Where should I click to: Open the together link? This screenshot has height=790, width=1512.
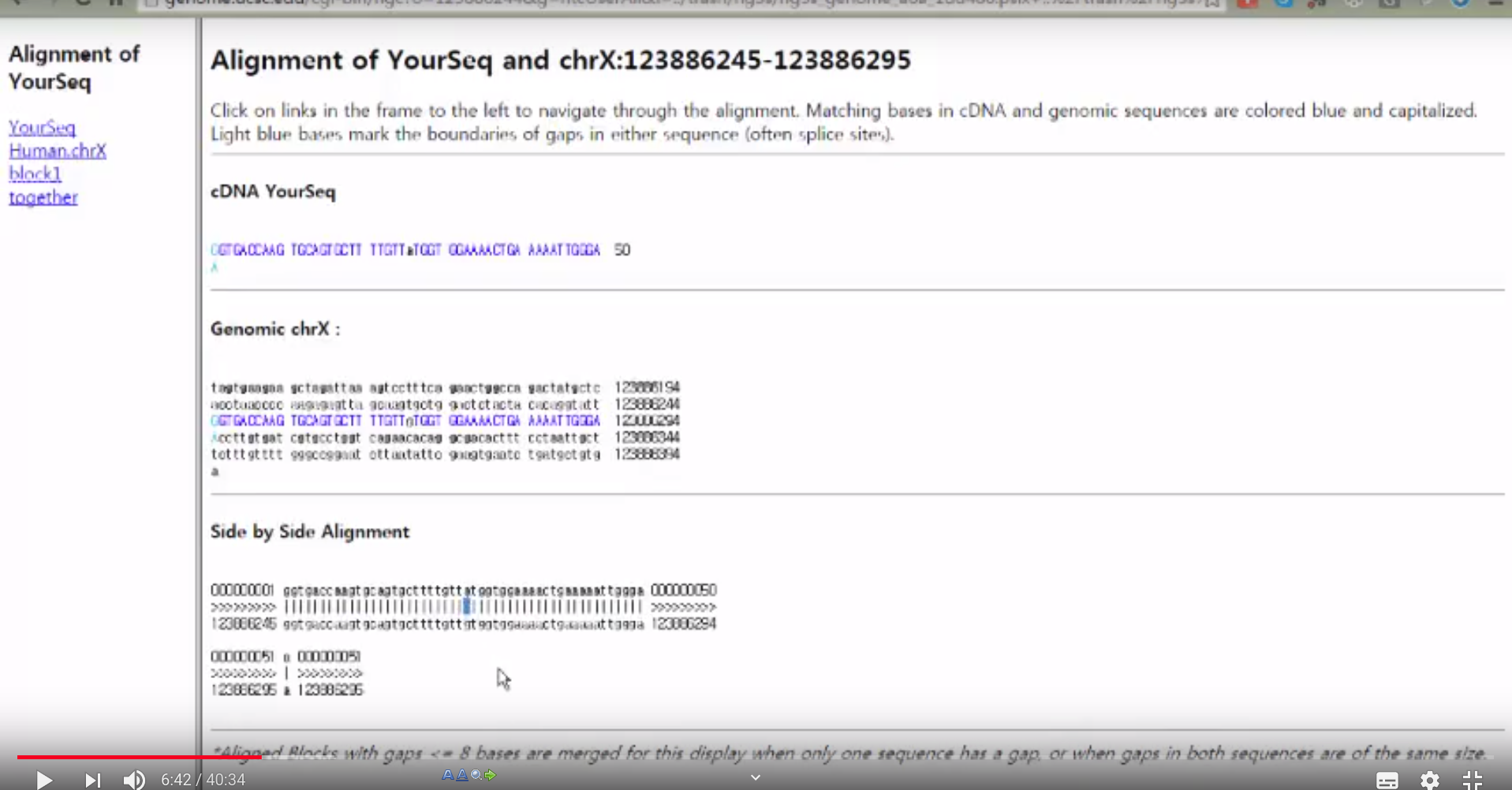(x=43, y=197)
